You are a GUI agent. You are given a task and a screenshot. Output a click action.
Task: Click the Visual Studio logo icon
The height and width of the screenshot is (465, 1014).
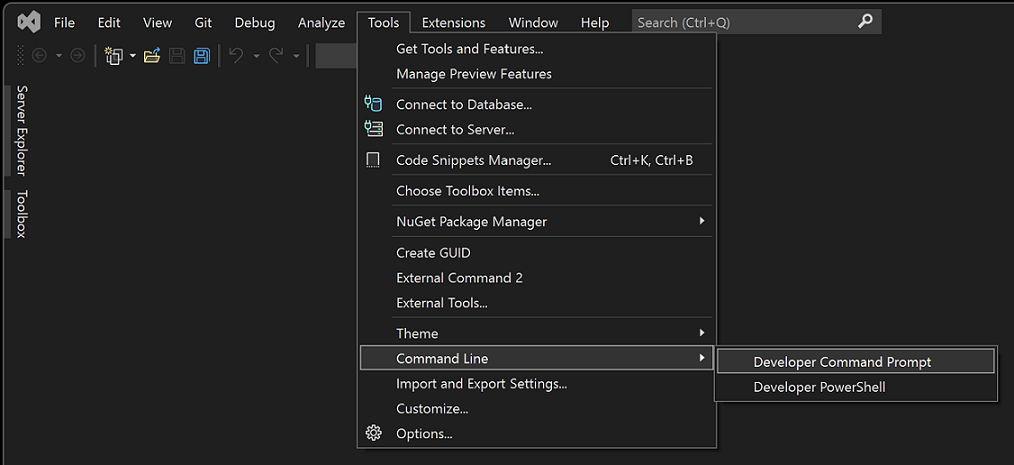[x=29, y=22]
